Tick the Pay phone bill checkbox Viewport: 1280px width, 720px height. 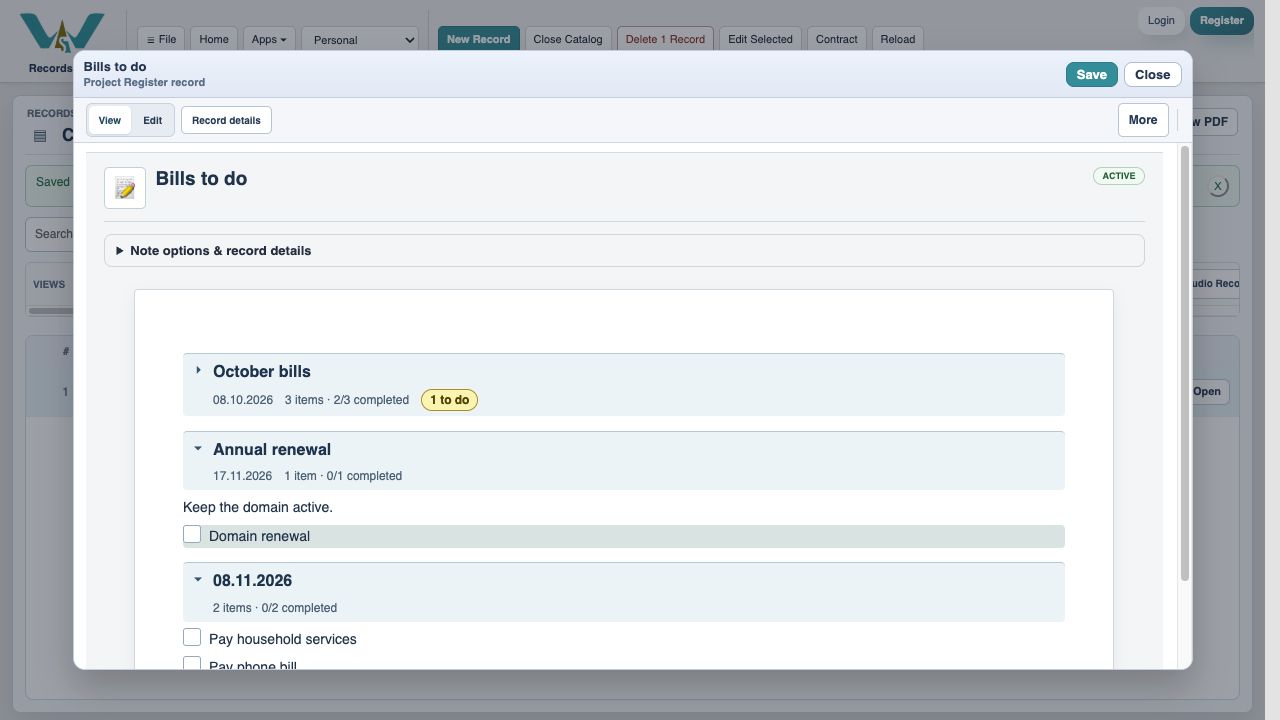click(192, 664)
